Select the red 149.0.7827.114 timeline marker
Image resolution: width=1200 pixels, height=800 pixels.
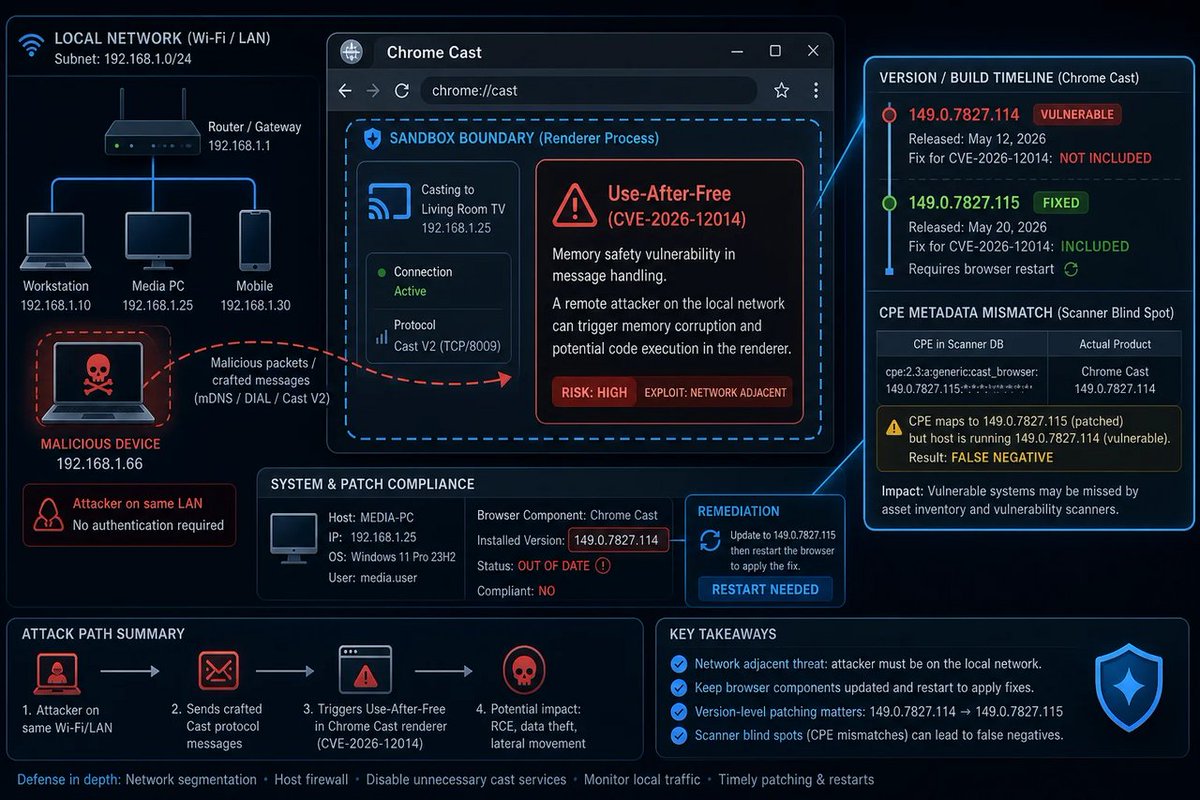[x=889, y=114]
